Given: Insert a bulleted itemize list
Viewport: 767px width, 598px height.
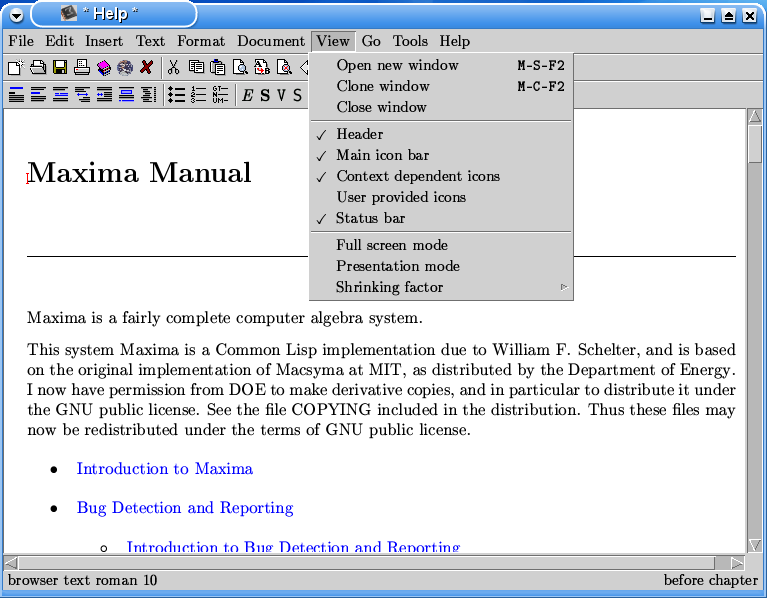Looking at the screenshot, I should [x=176, y=94].
